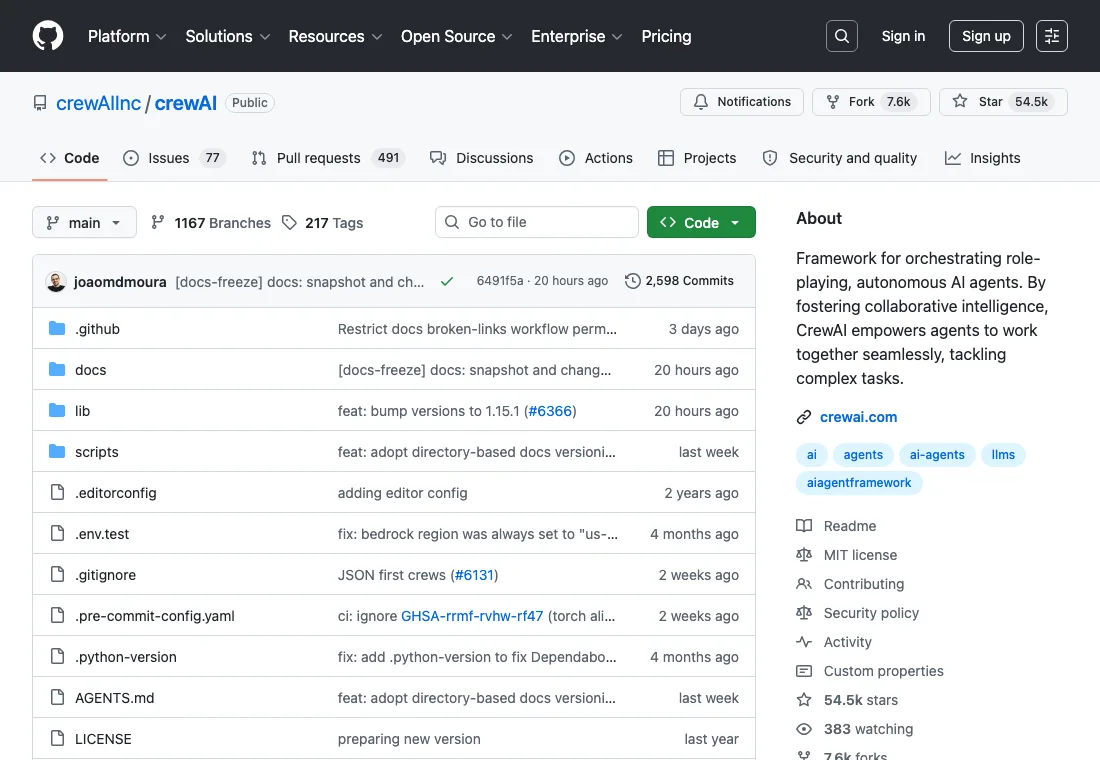Click the Contributing people icon
1100x760 pixels.
click(804, 584)
